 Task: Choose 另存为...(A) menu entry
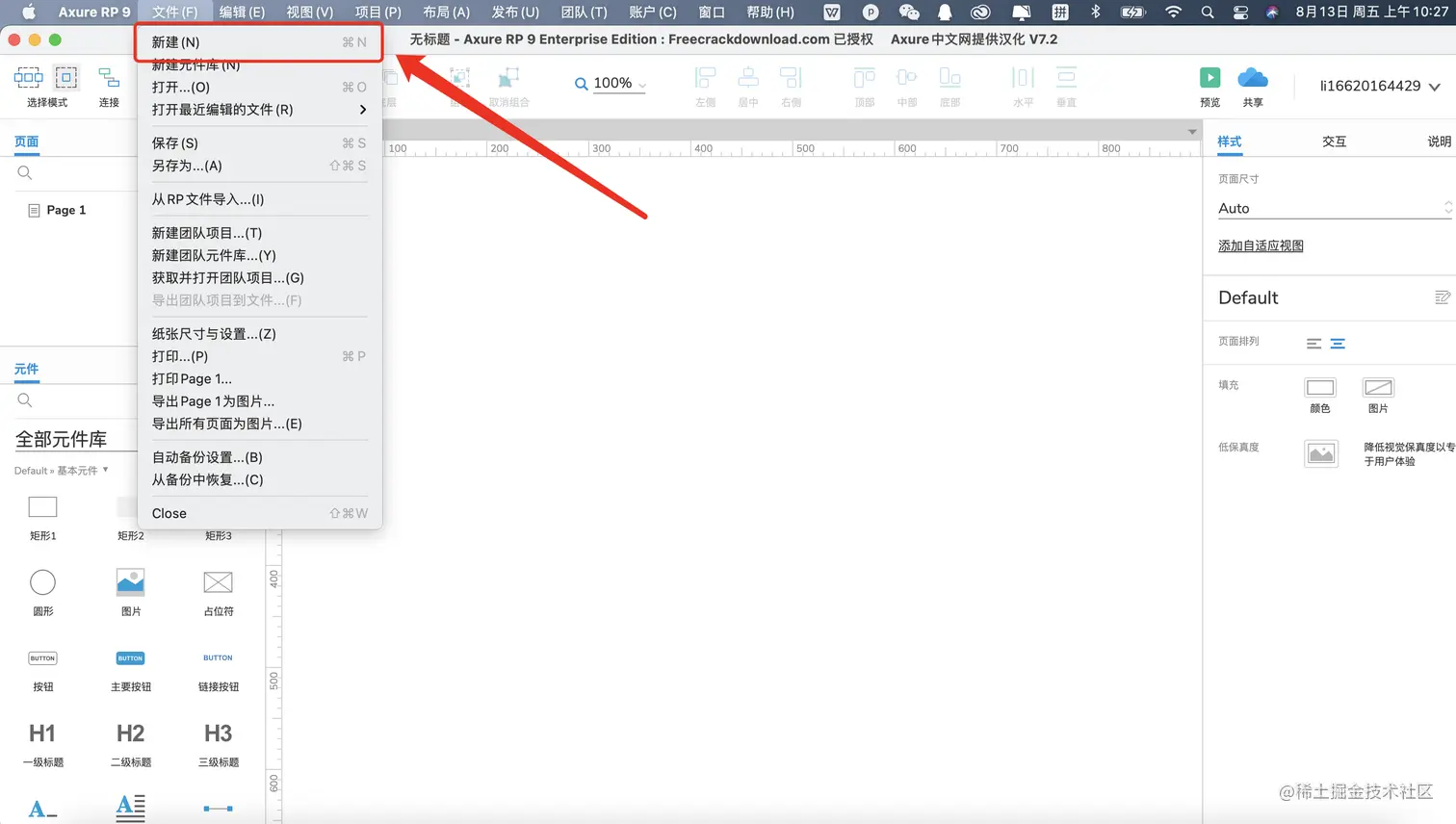(x=259, y=166)
